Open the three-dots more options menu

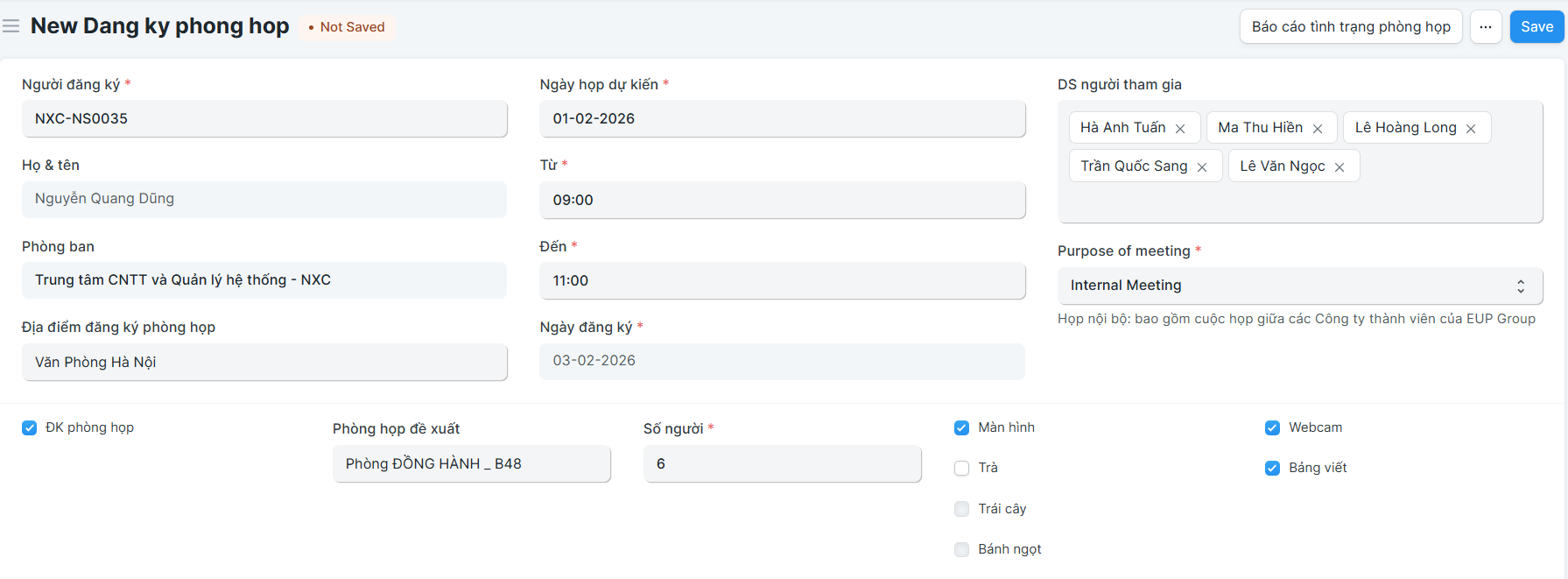point(1486,27)
